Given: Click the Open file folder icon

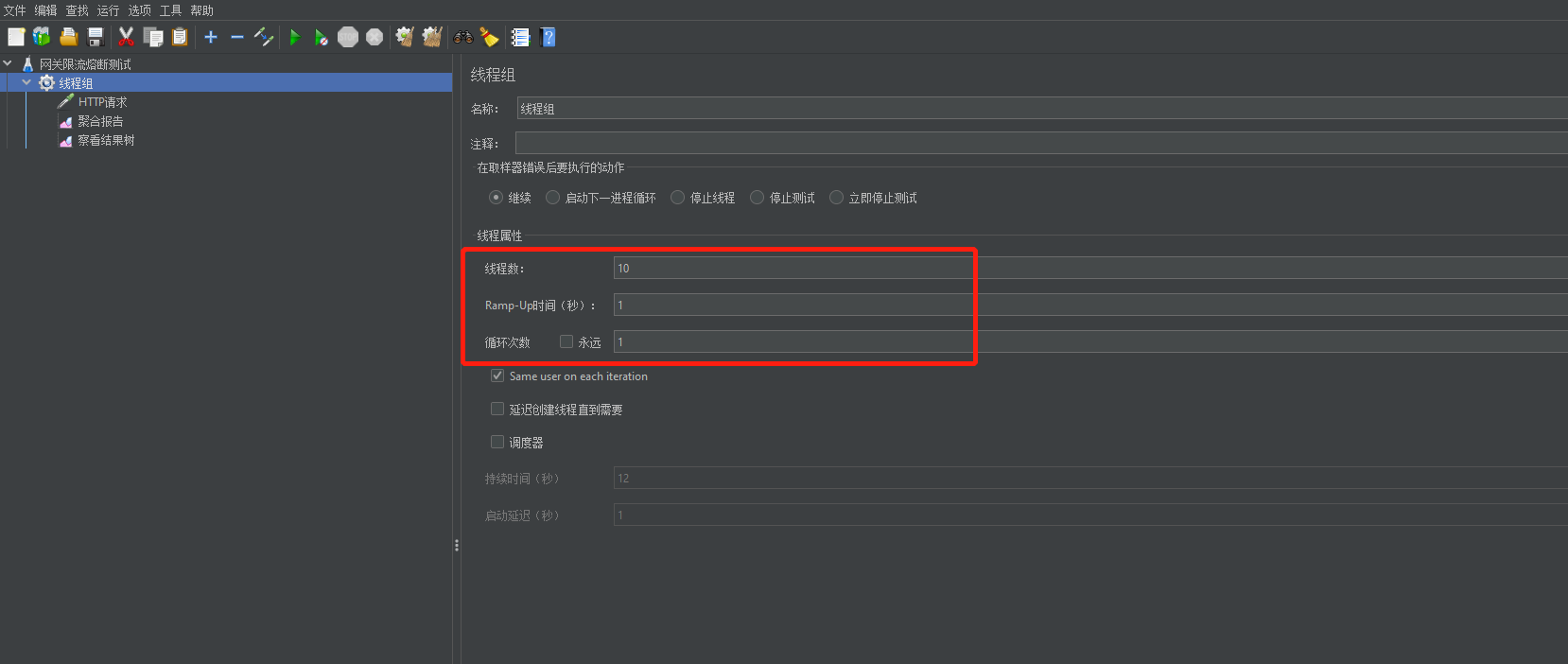Looking at the screenshot, I should coord(68,37).
